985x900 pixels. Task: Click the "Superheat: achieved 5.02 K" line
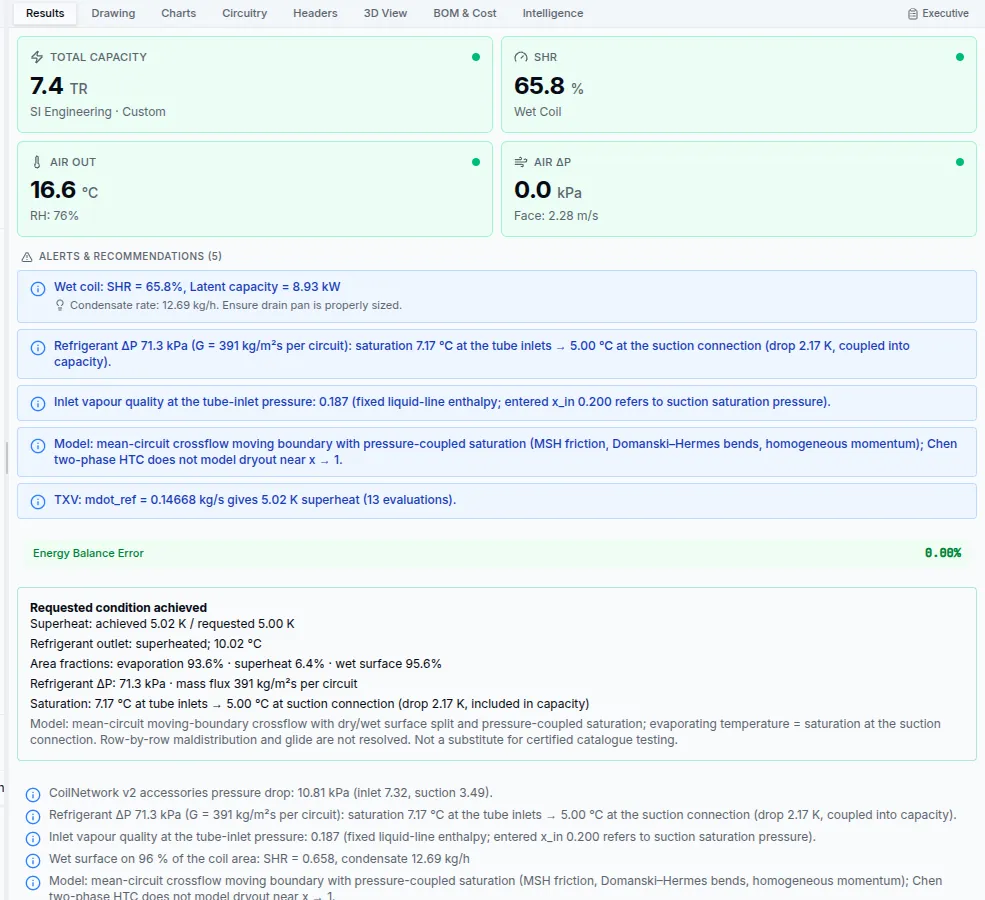[x=162, y=624]
